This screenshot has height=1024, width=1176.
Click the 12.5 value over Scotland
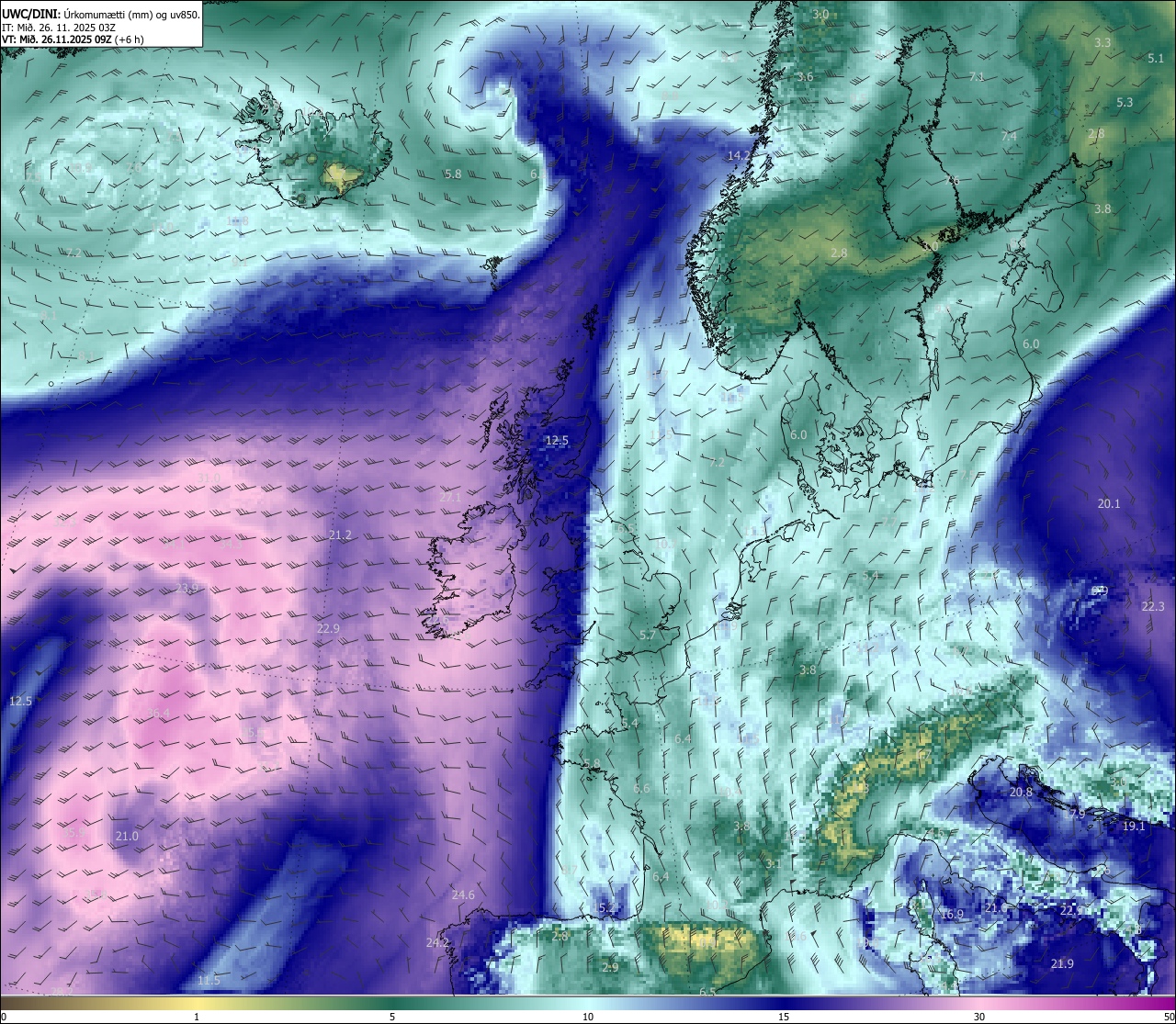coord(557,441)
